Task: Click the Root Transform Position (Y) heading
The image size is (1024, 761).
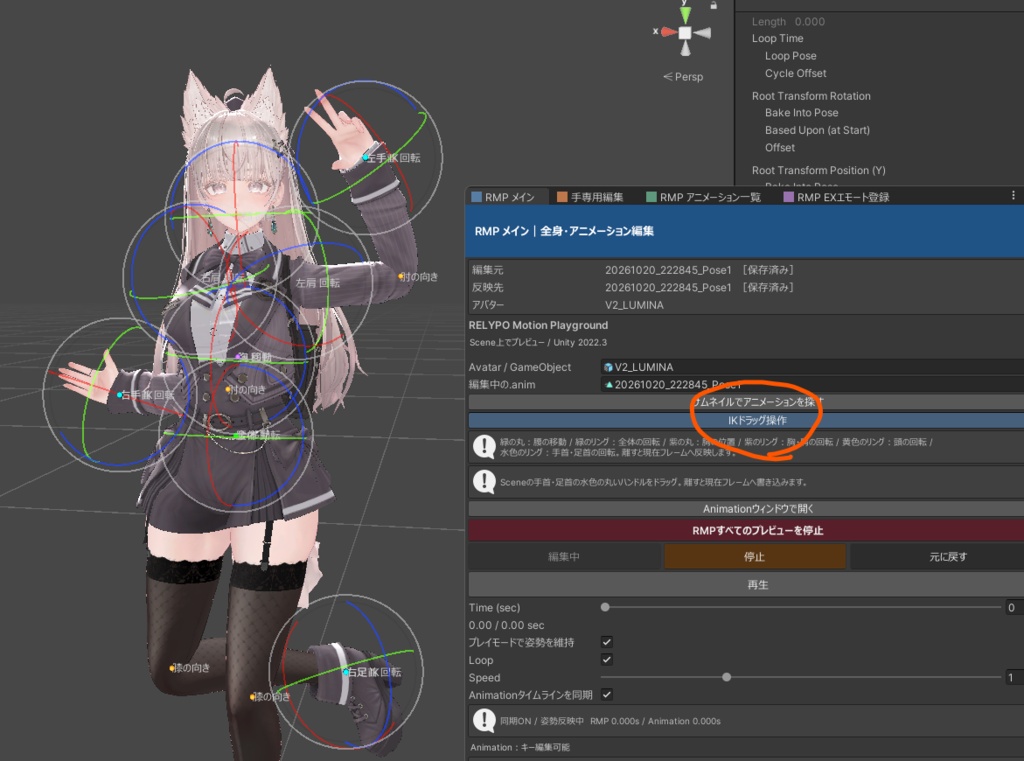Action: point(818,170)
